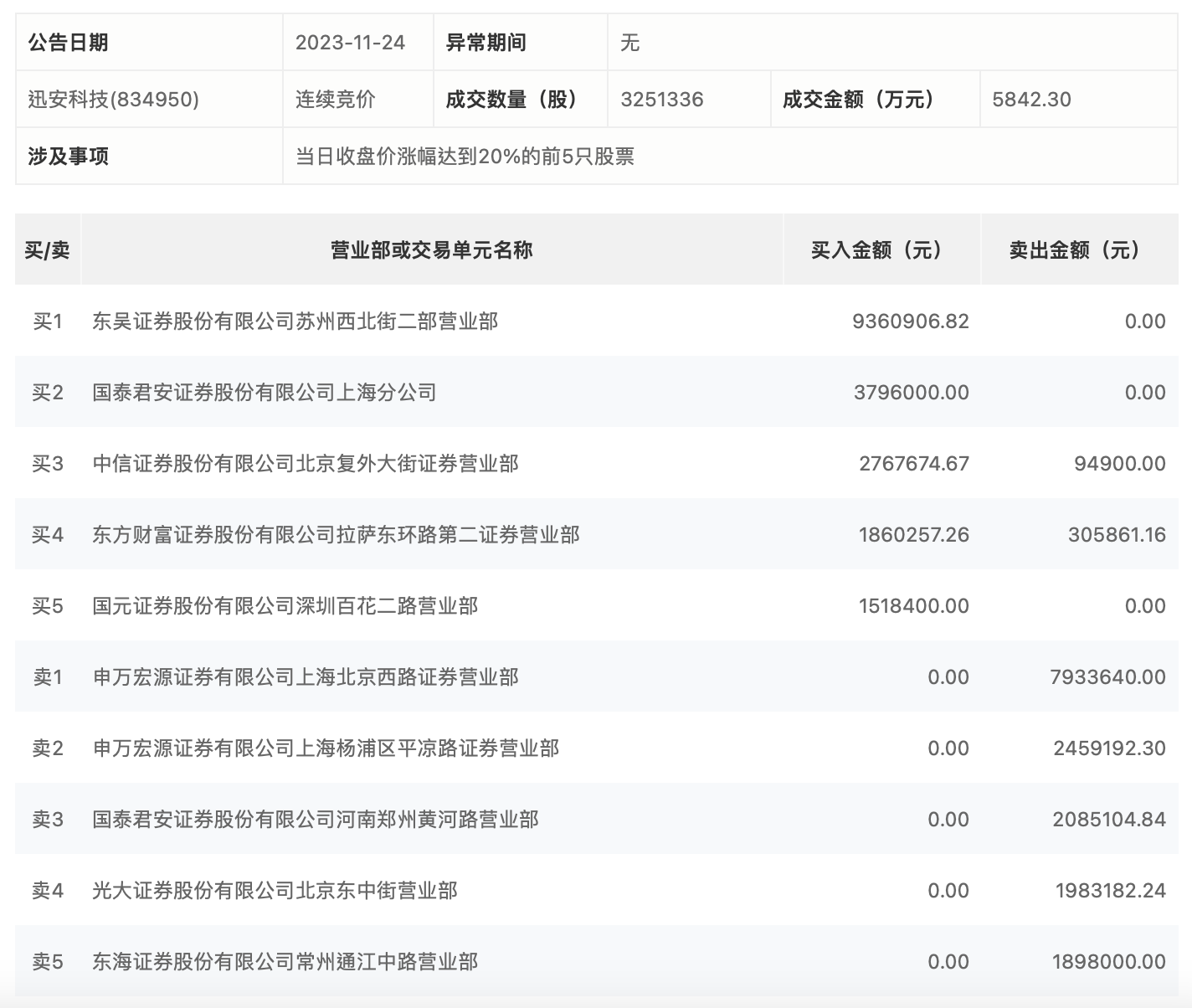Viewport: 1192px width, 1008px height.
Task: Select the sell amount 2085104.84
Action: tap(1109, 819)
